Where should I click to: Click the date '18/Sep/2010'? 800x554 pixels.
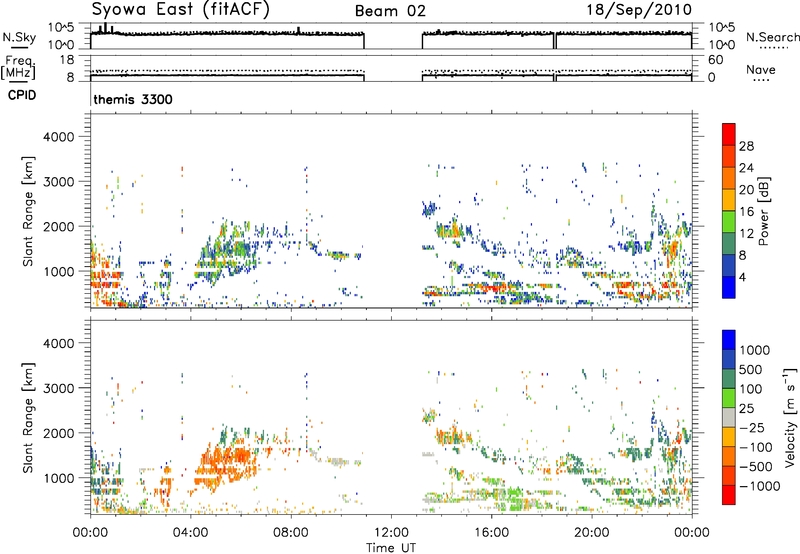coord(639,10)
